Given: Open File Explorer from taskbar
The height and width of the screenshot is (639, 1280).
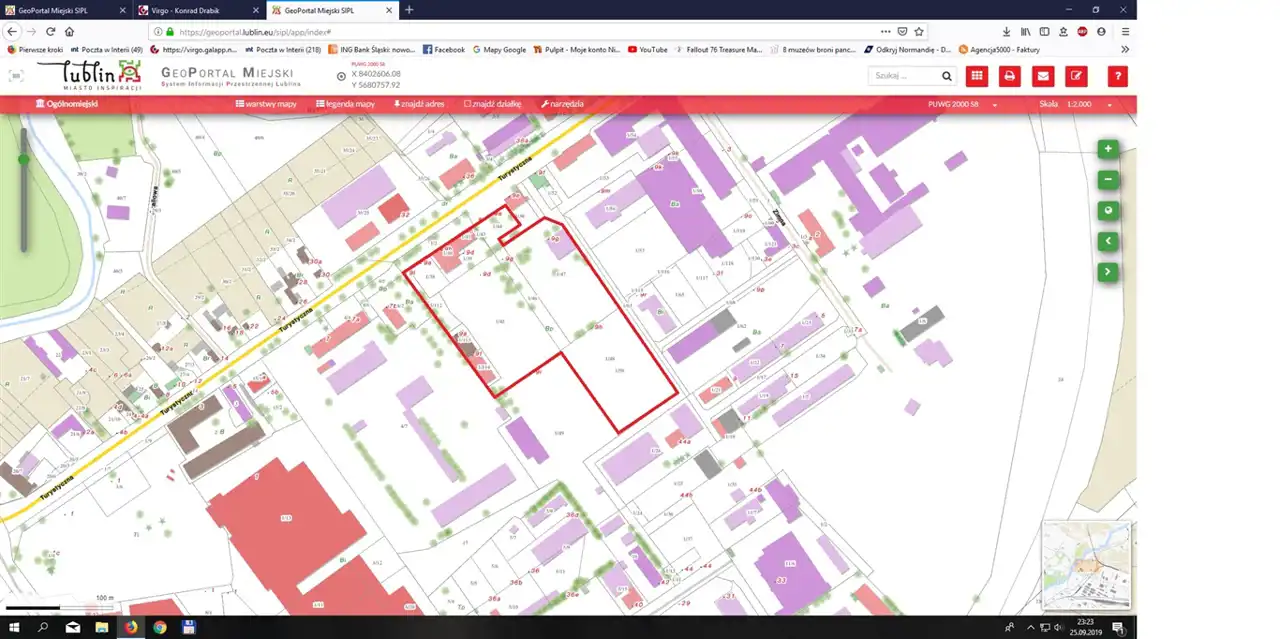Looking at the screenshot, I should pos(101,627).
